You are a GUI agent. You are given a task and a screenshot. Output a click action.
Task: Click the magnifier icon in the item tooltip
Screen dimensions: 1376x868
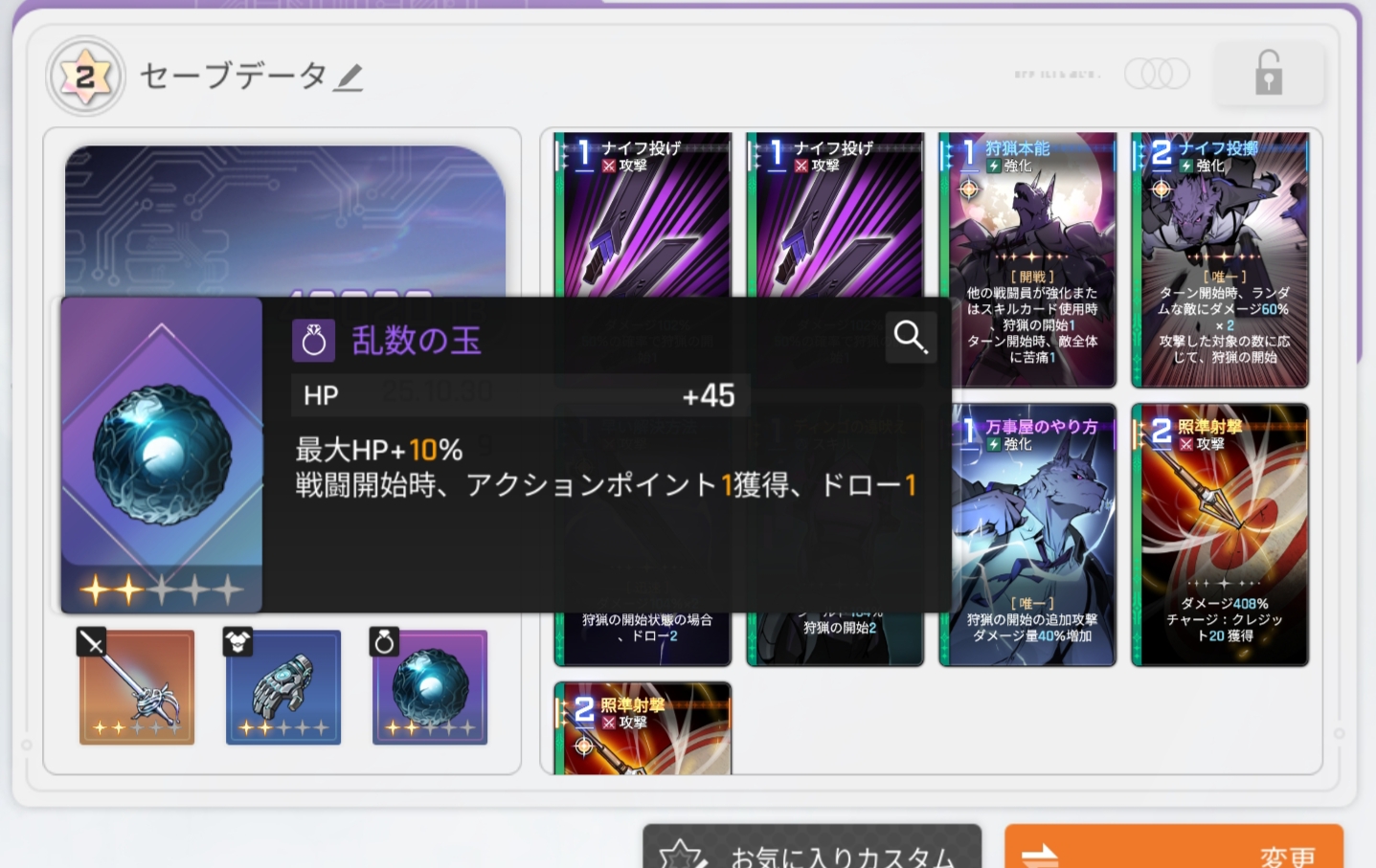click(x=910, y=337)
